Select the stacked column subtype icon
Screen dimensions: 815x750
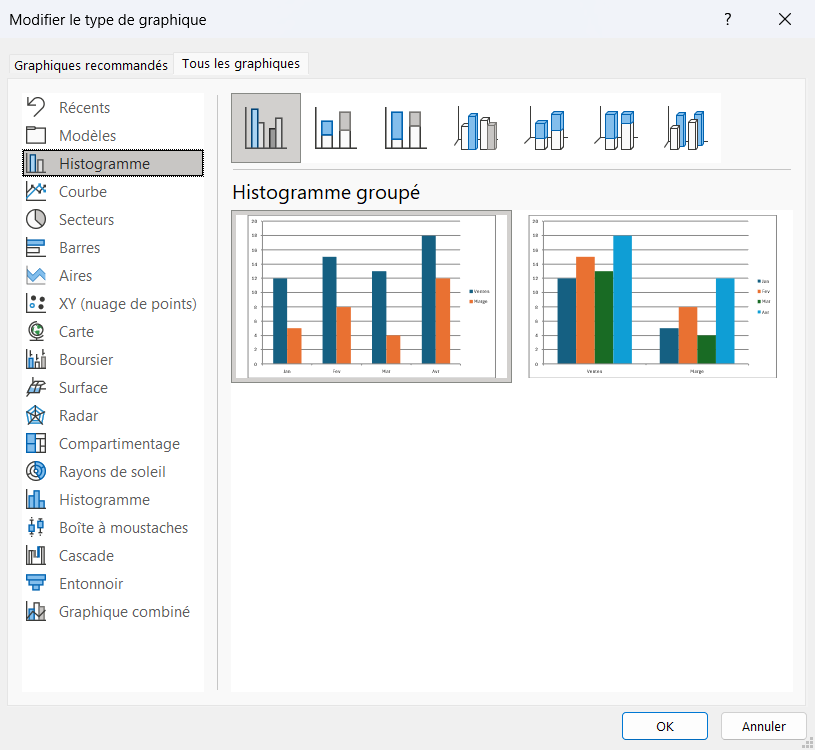click(x=336, y=128)
